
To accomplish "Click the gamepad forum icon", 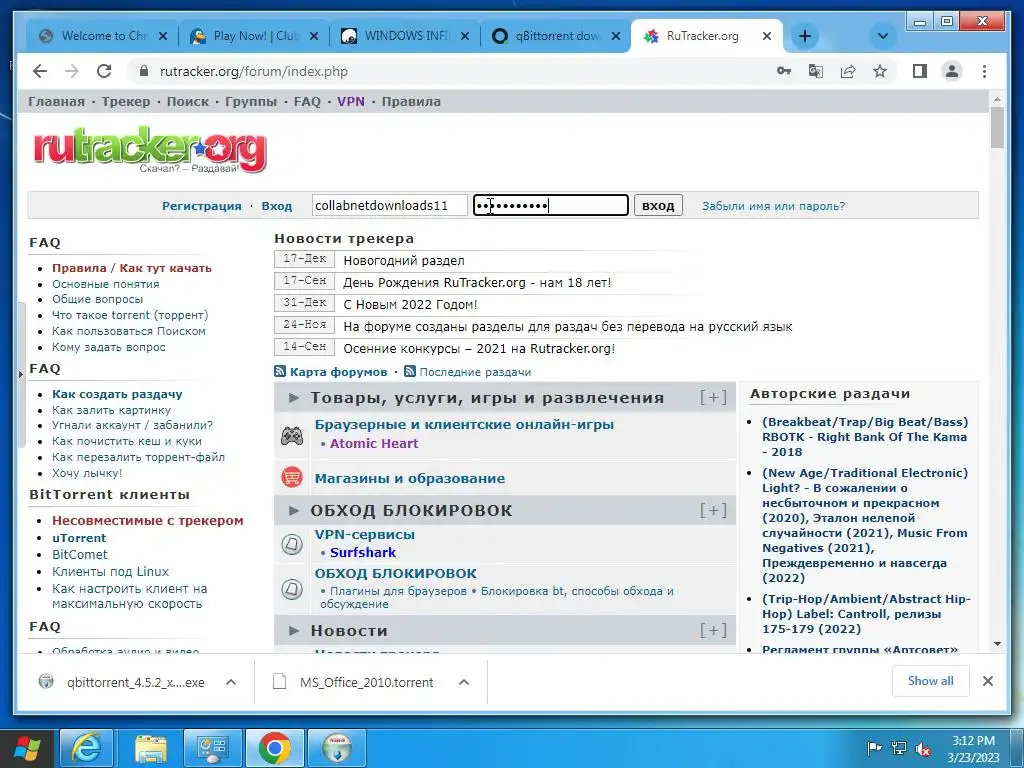I will (x=292, y=436).
